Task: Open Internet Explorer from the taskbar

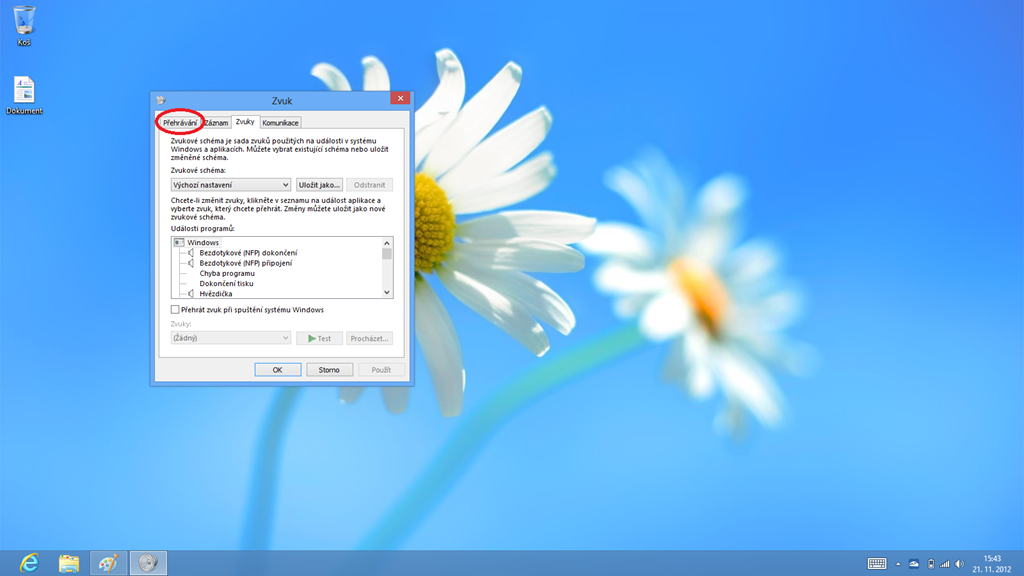Action: (29, 563)
